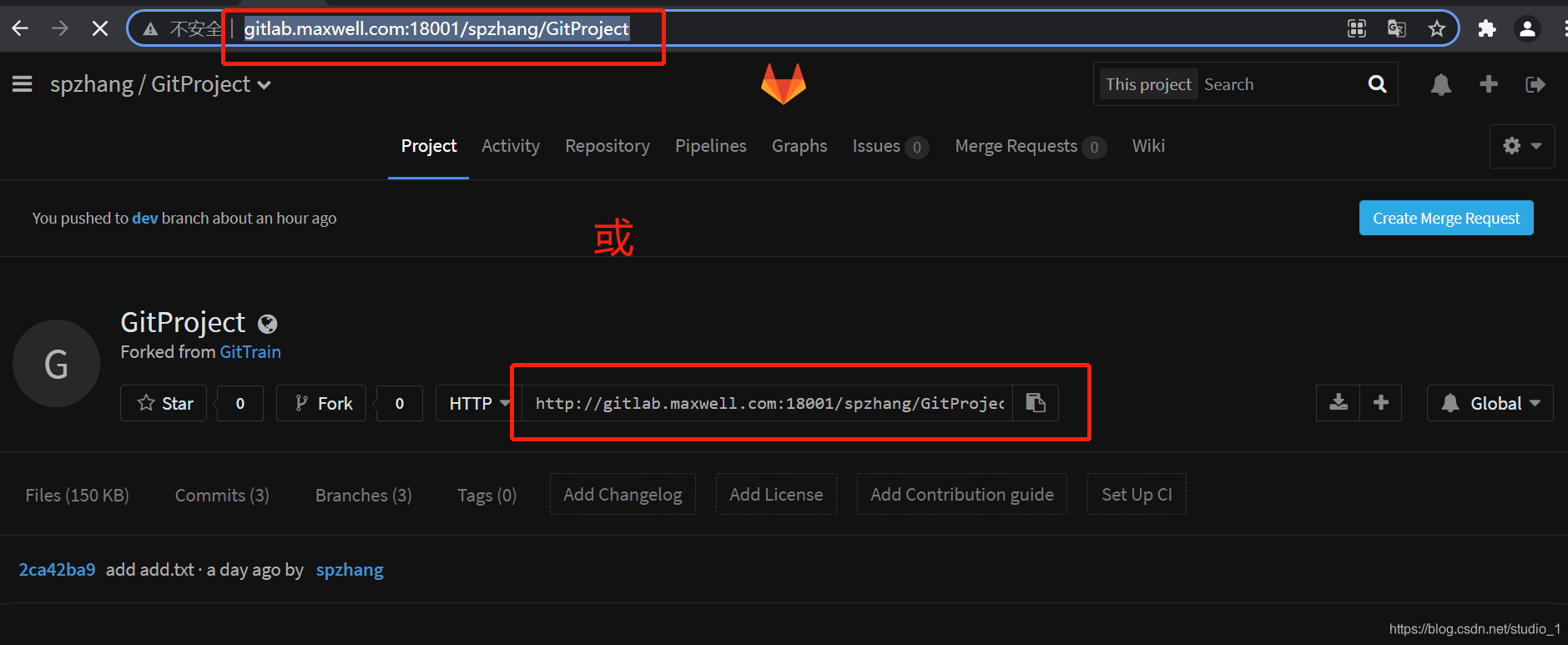
Task: Expand the spzhang / GitProject dropdown chevron
Action: 265,85
